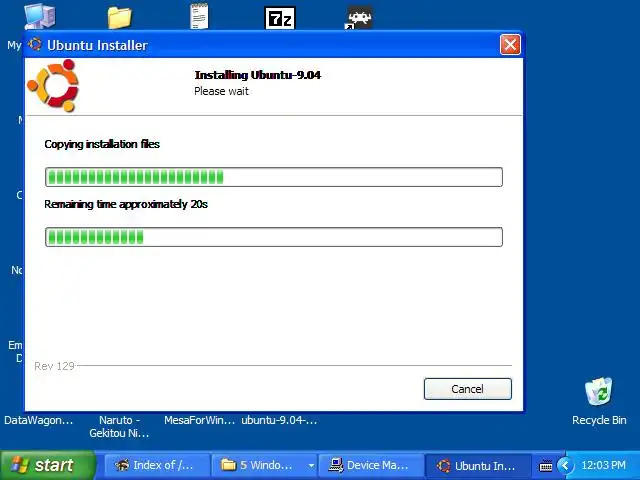640x480 pixels.
Task: Select Naruto - Gekitou Ni desktop item
Action: click(119, 427)
